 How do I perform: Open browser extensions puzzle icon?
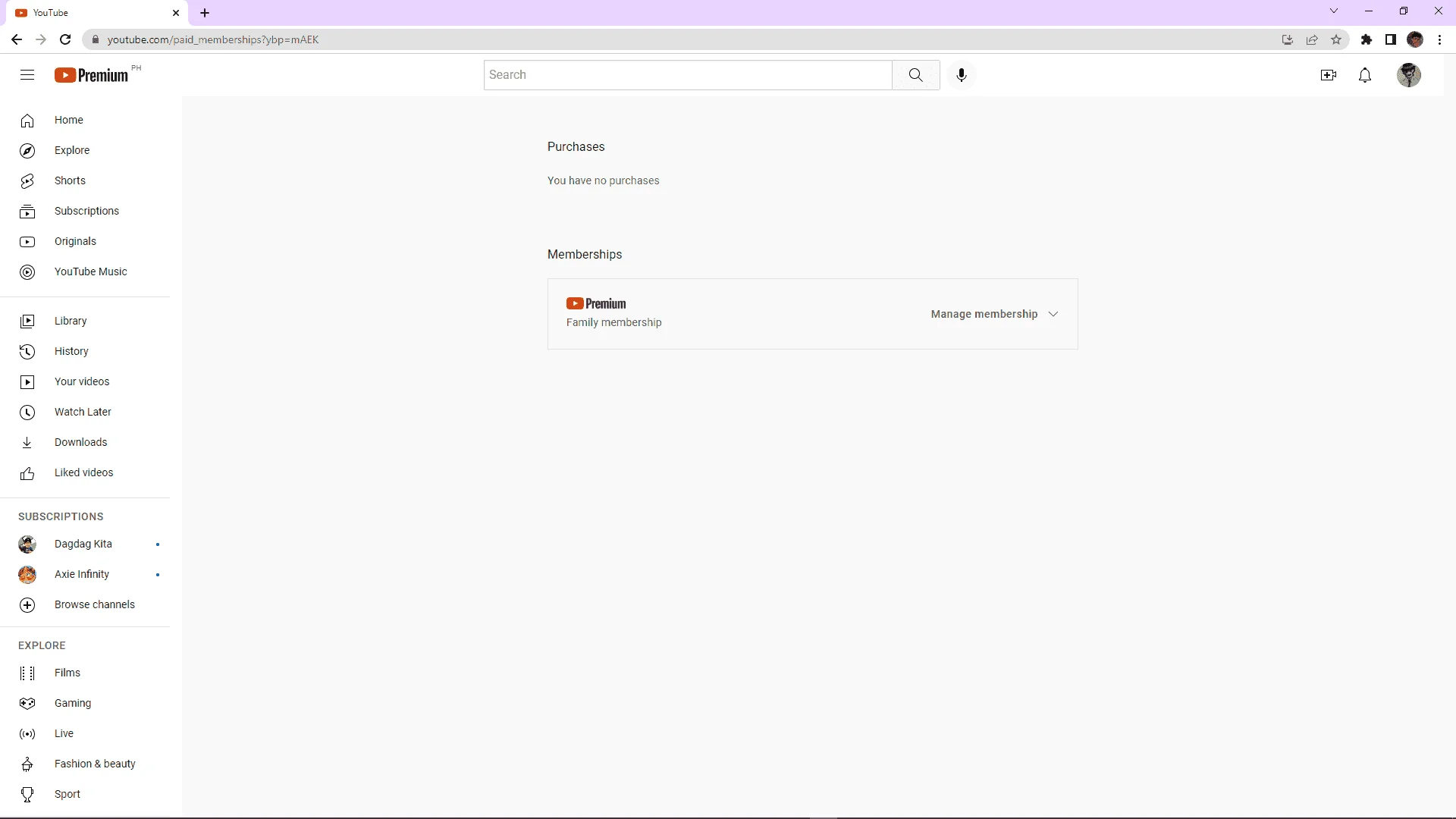[1367, 39]
